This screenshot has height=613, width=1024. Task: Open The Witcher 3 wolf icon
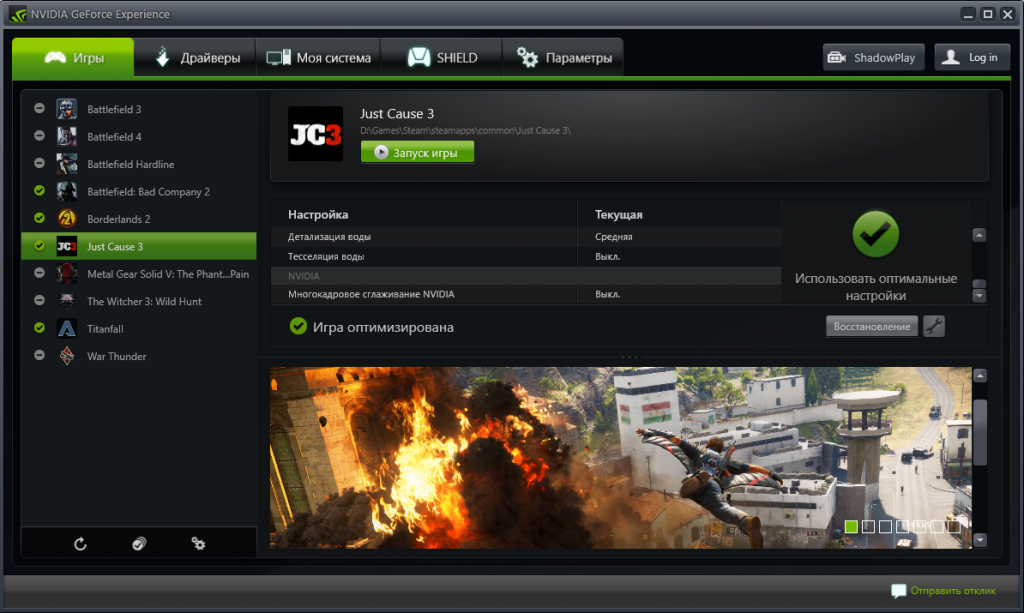(x=67, y=301)
